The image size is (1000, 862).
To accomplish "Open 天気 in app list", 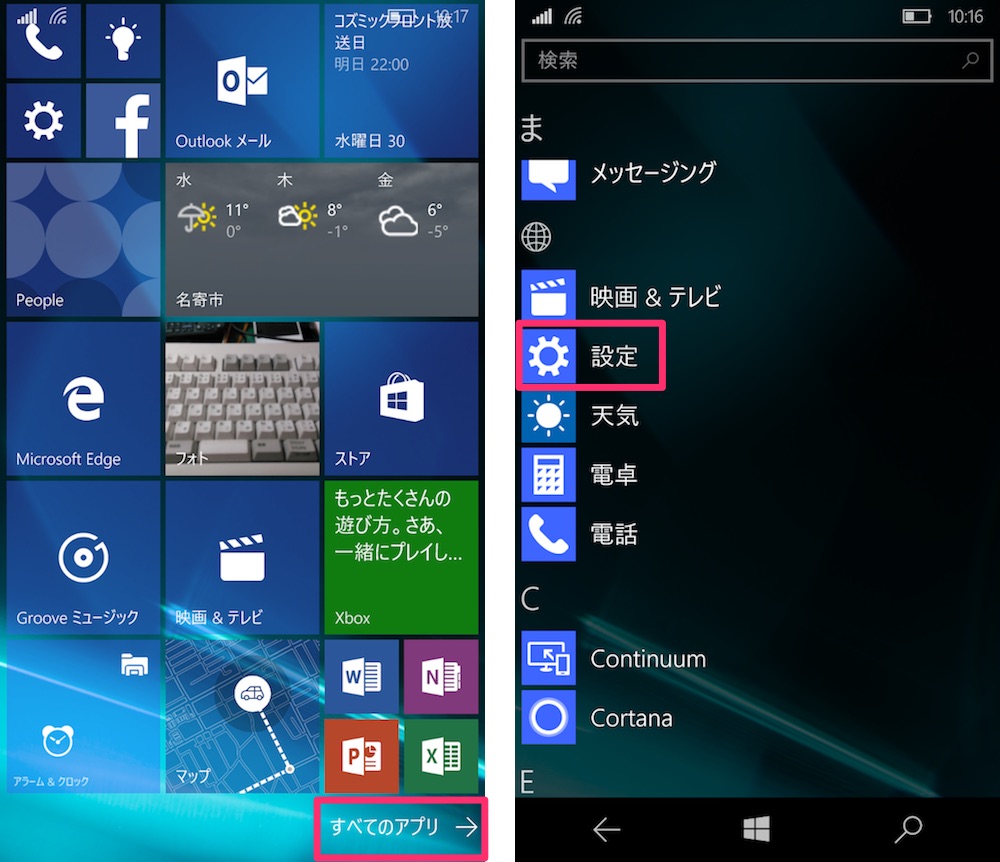I will coord(580,416).
